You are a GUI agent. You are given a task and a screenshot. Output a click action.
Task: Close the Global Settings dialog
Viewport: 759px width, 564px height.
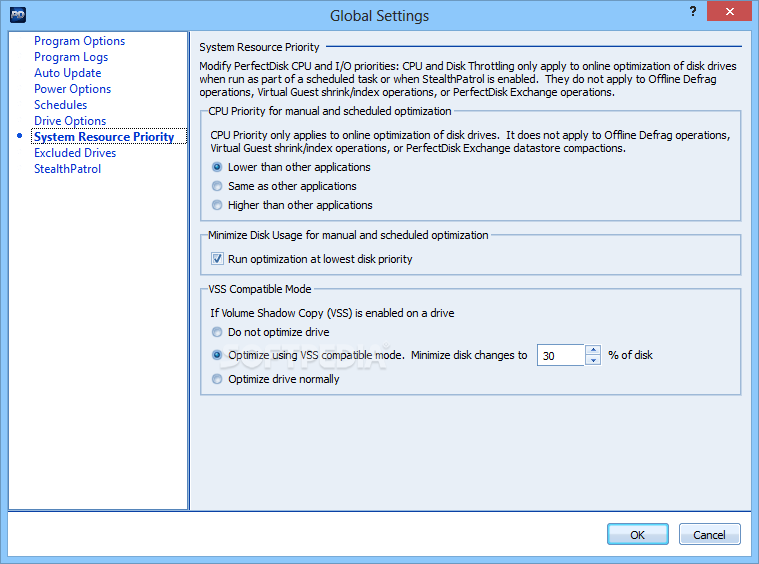point(729,11)
